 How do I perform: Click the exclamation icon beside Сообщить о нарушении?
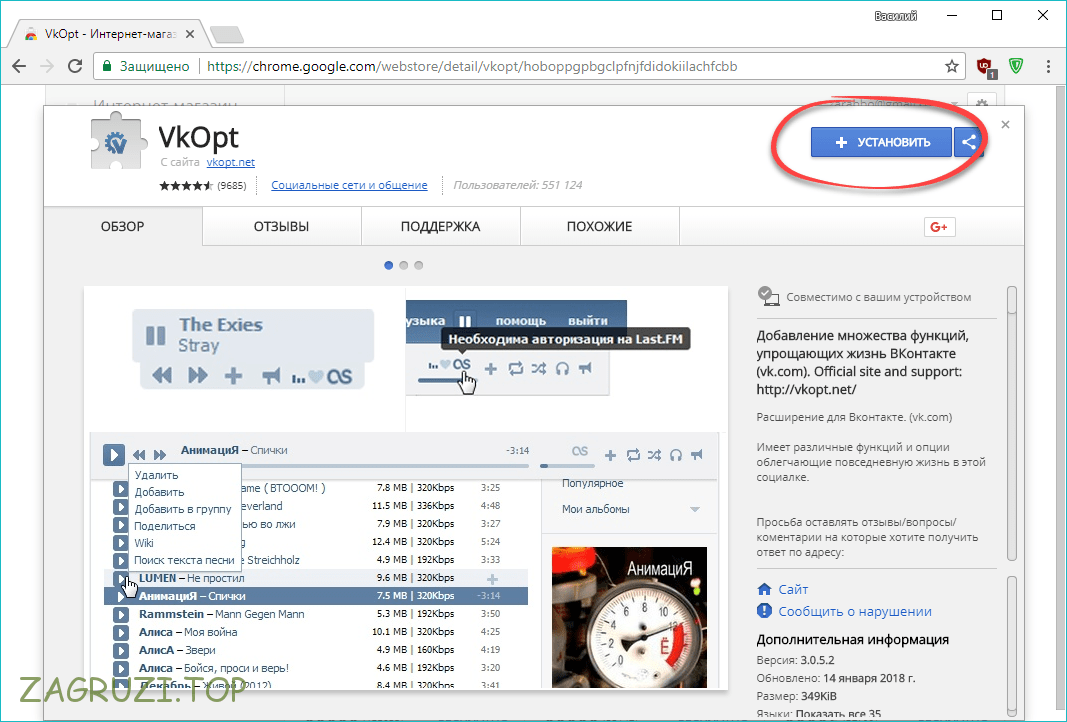(x=764, y=611)
